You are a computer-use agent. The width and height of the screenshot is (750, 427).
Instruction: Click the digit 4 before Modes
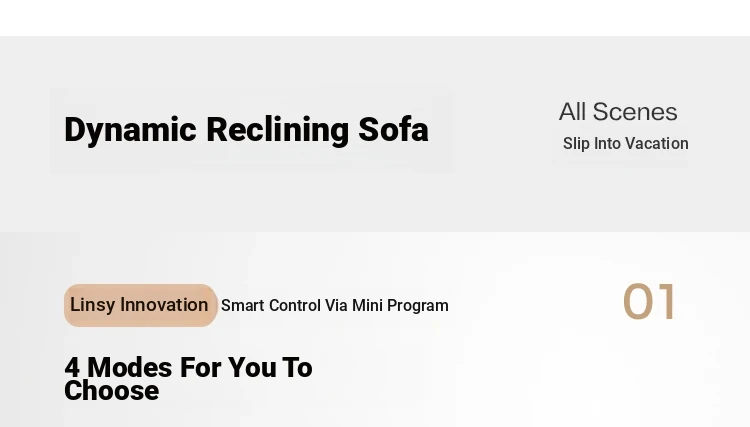point(72,367)
